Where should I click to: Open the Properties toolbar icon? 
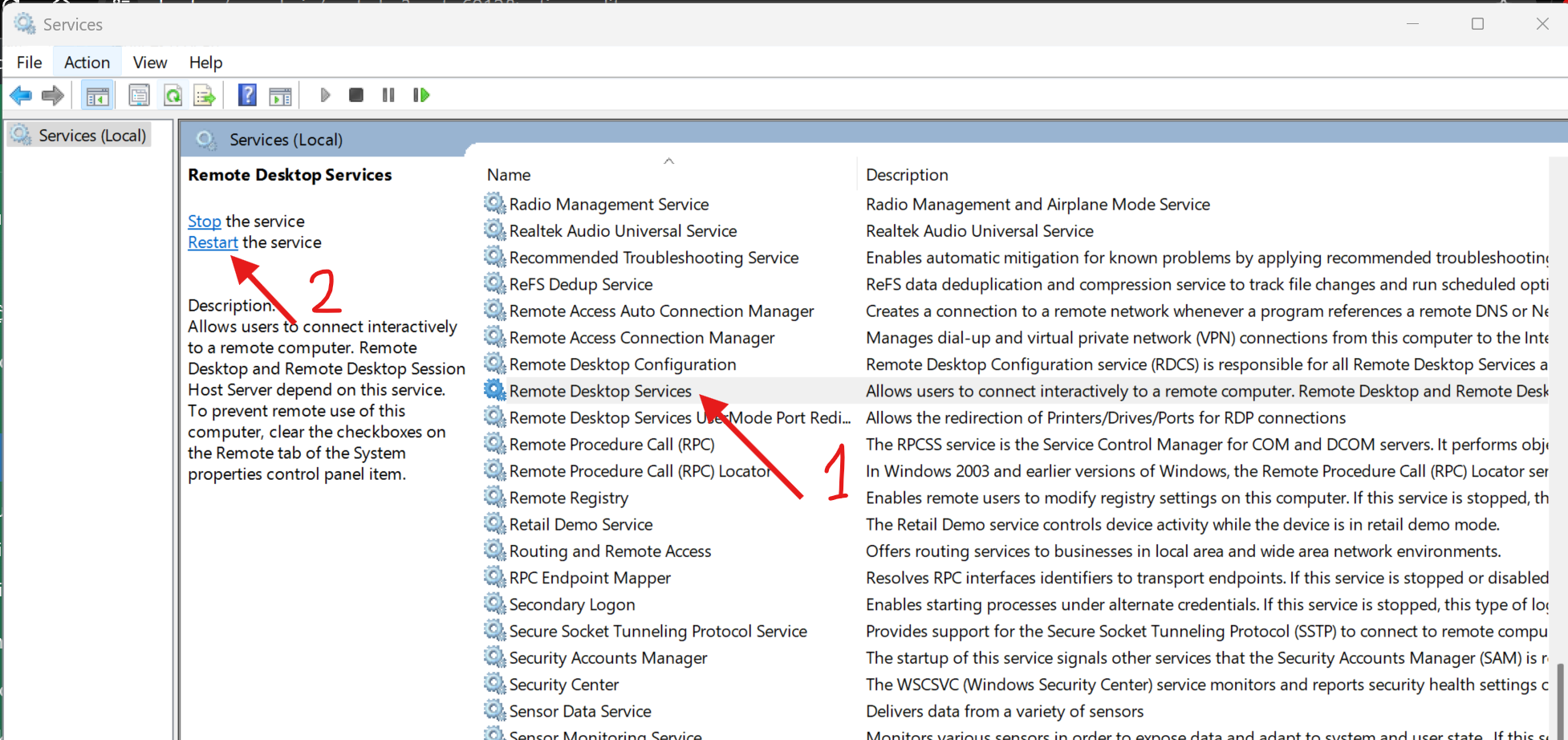139,96
